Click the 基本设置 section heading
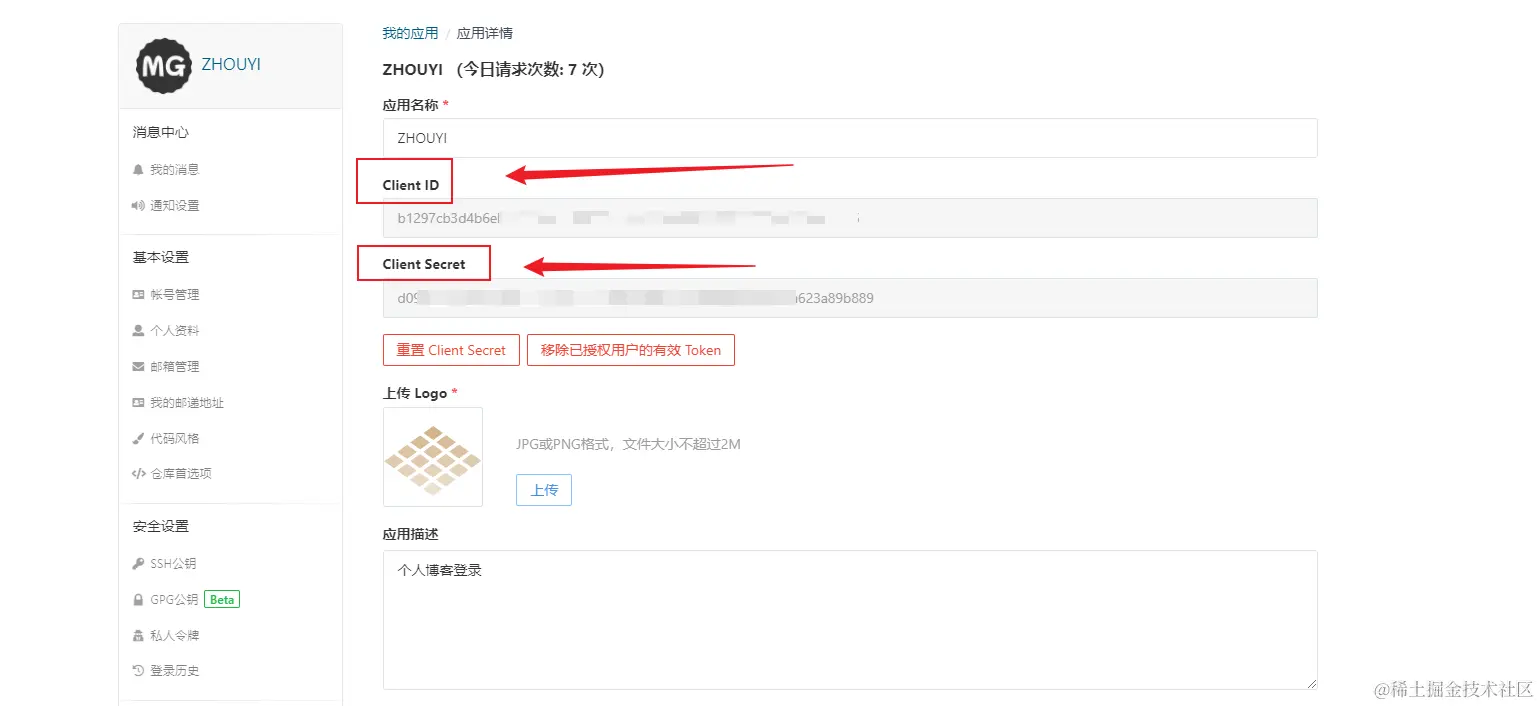Screen dimensions: 1540x706 tap(161, 257)
